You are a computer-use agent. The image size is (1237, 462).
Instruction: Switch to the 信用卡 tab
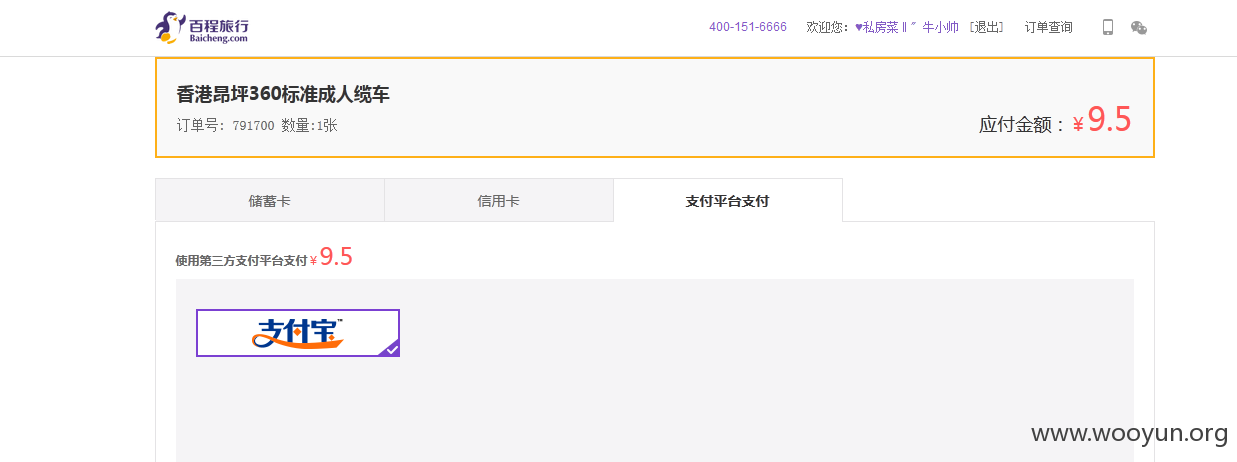tap(499, 200)
